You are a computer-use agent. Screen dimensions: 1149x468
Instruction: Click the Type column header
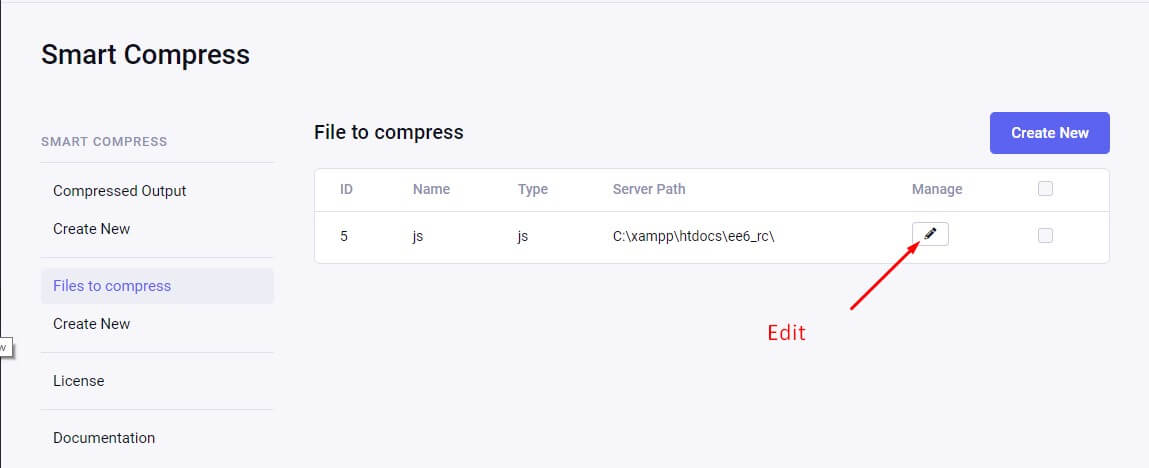pyautogui.click(x=533, y=189)
